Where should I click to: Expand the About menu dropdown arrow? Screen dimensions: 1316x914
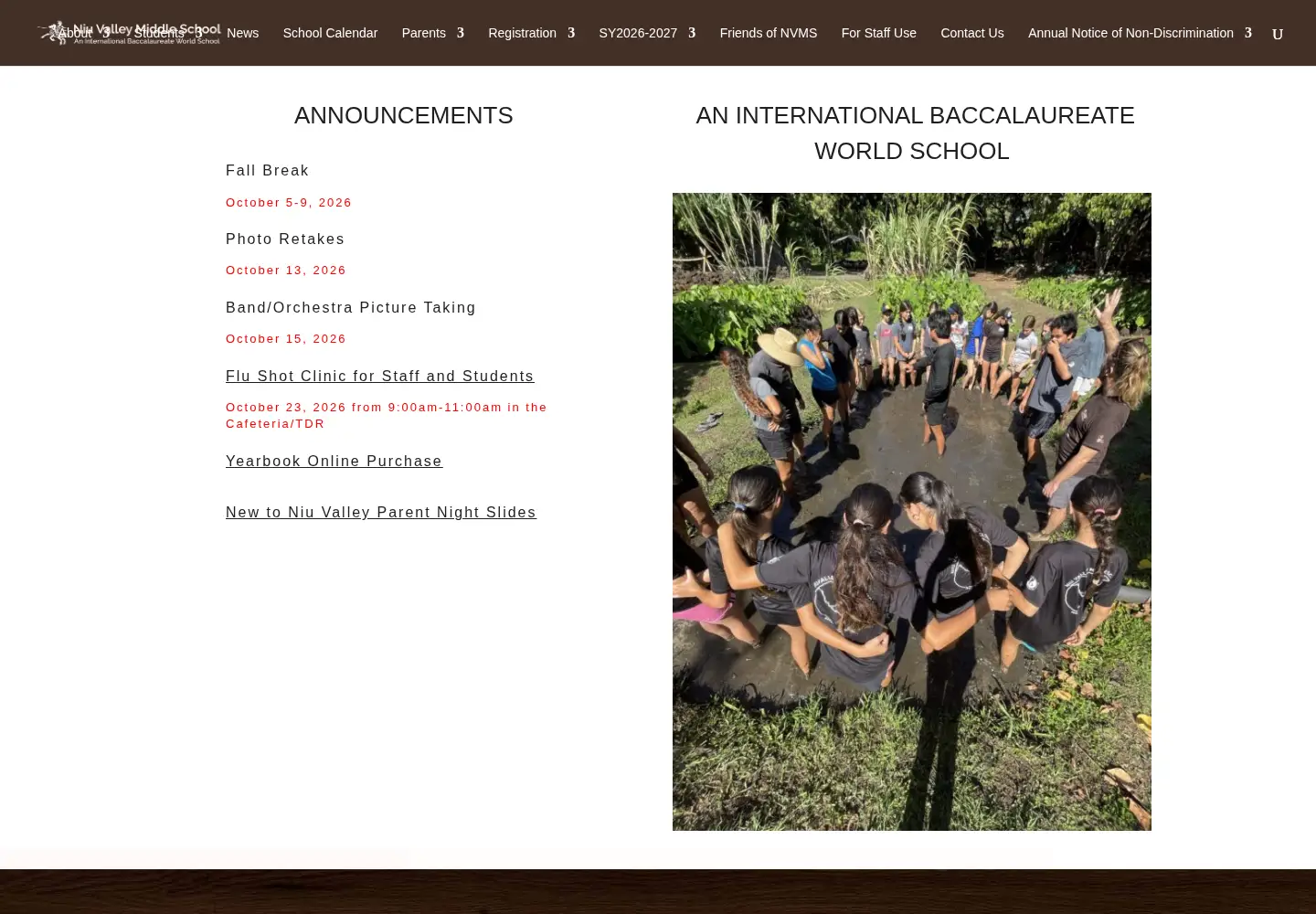[106, 33]
